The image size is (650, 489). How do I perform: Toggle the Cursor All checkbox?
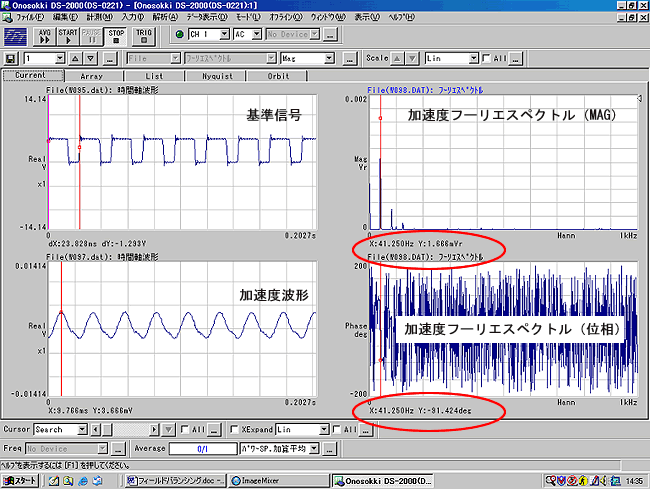[185, 429]
